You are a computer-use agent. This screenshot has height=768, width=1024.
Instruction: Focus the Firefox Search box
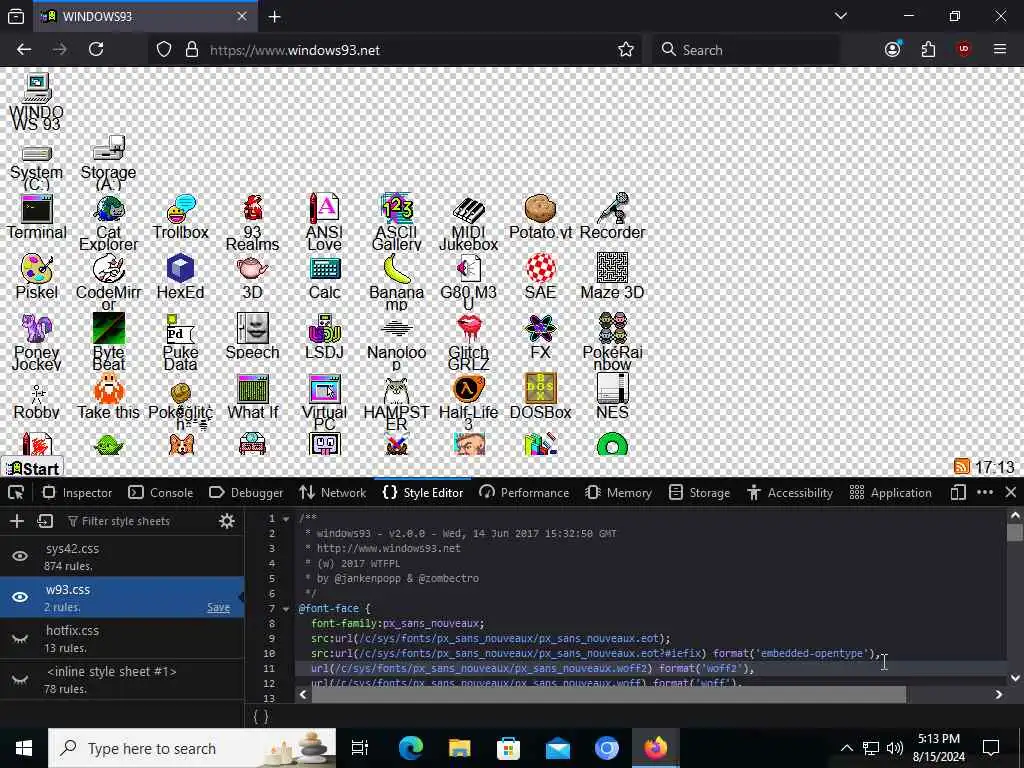click(x=745, y=50)
